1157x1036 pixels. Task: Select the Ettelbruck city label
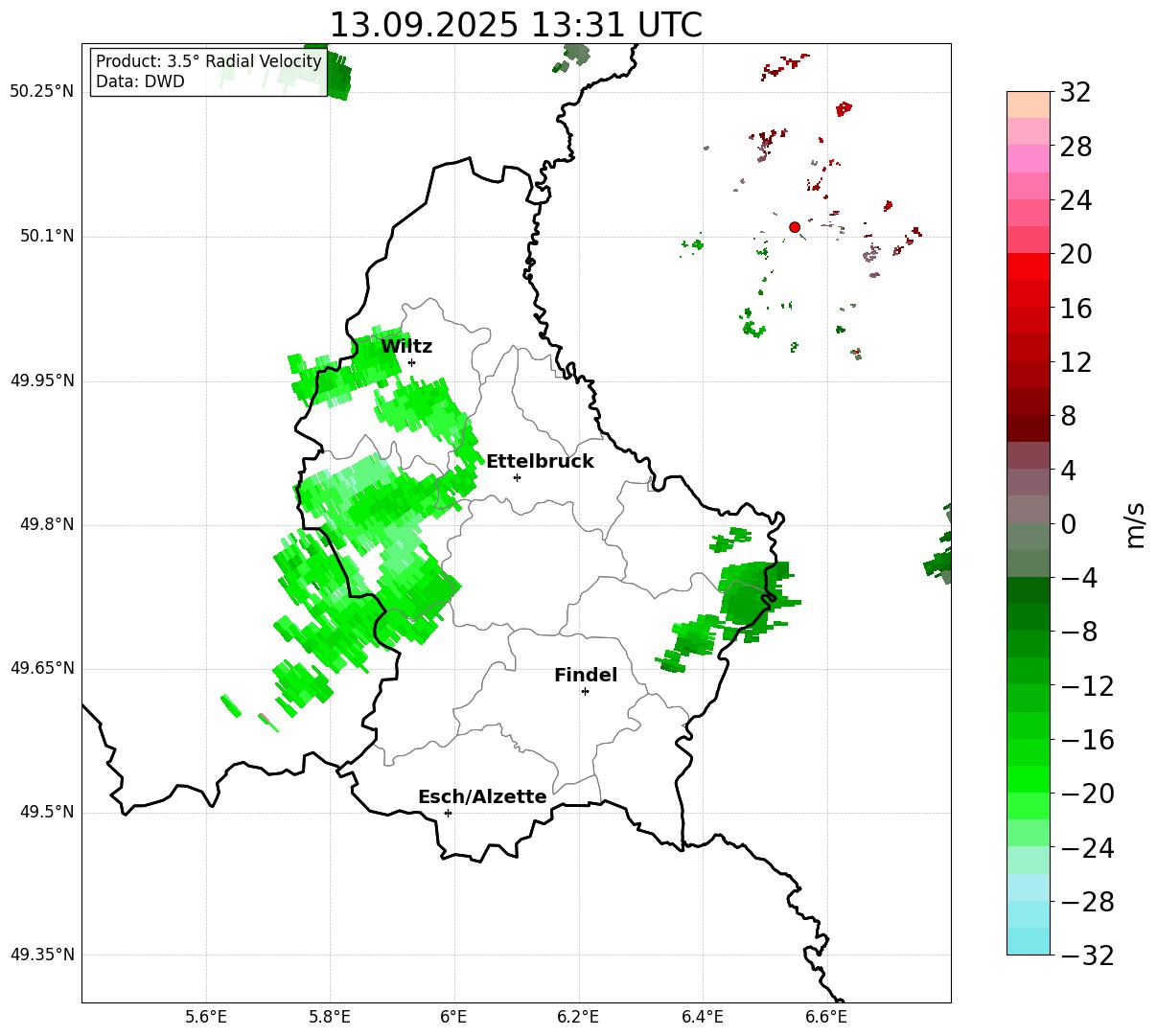point(540,462)
